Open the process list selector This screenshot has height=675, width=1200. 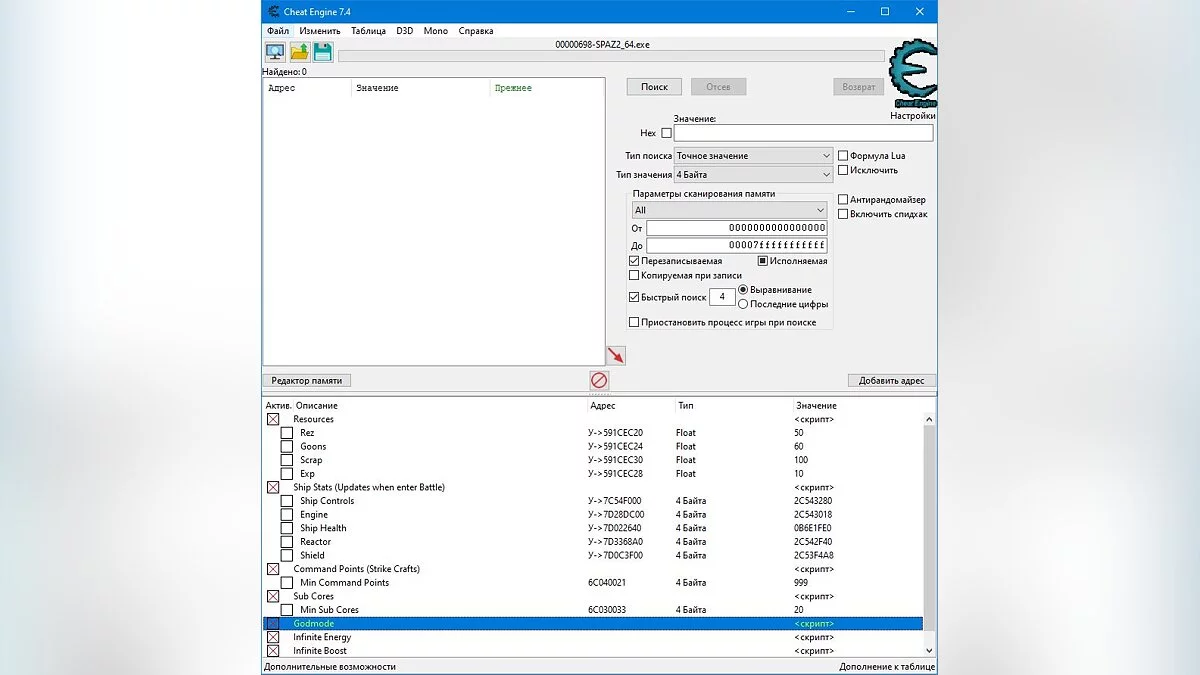[275, 51]
